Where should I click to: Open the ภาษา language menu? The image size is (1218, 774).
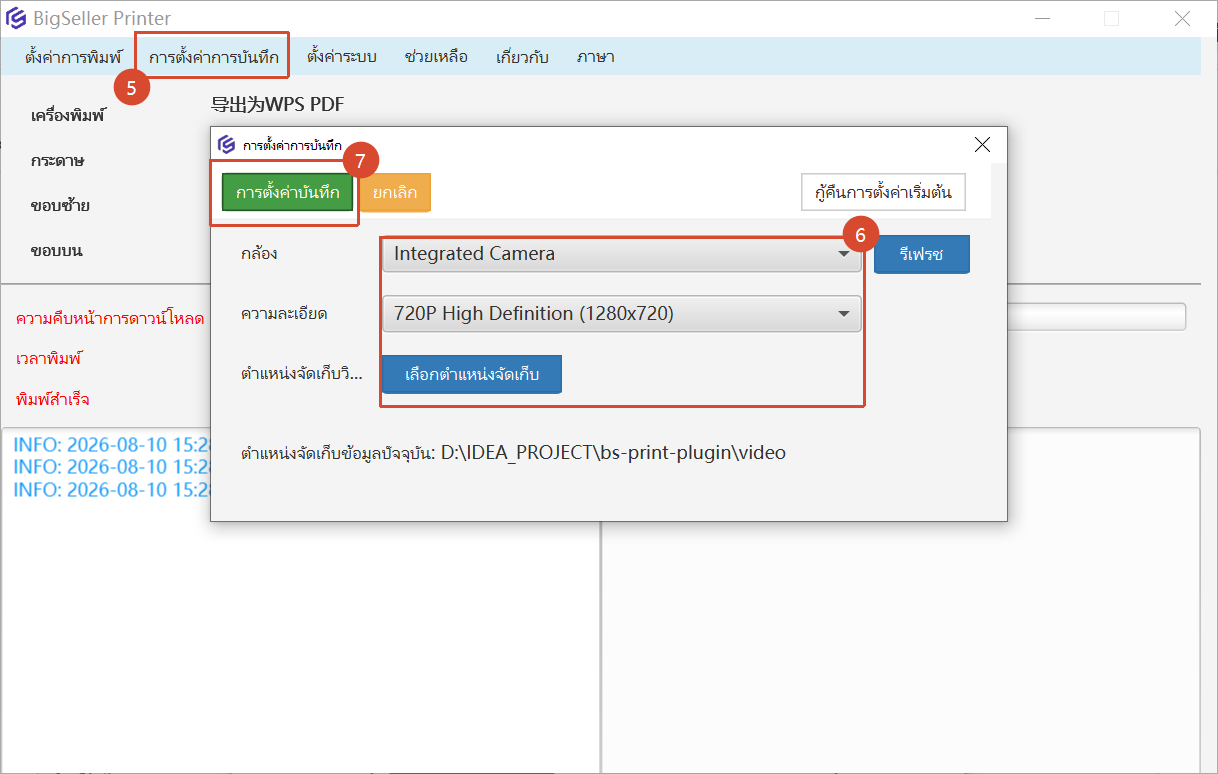(595, 57)
